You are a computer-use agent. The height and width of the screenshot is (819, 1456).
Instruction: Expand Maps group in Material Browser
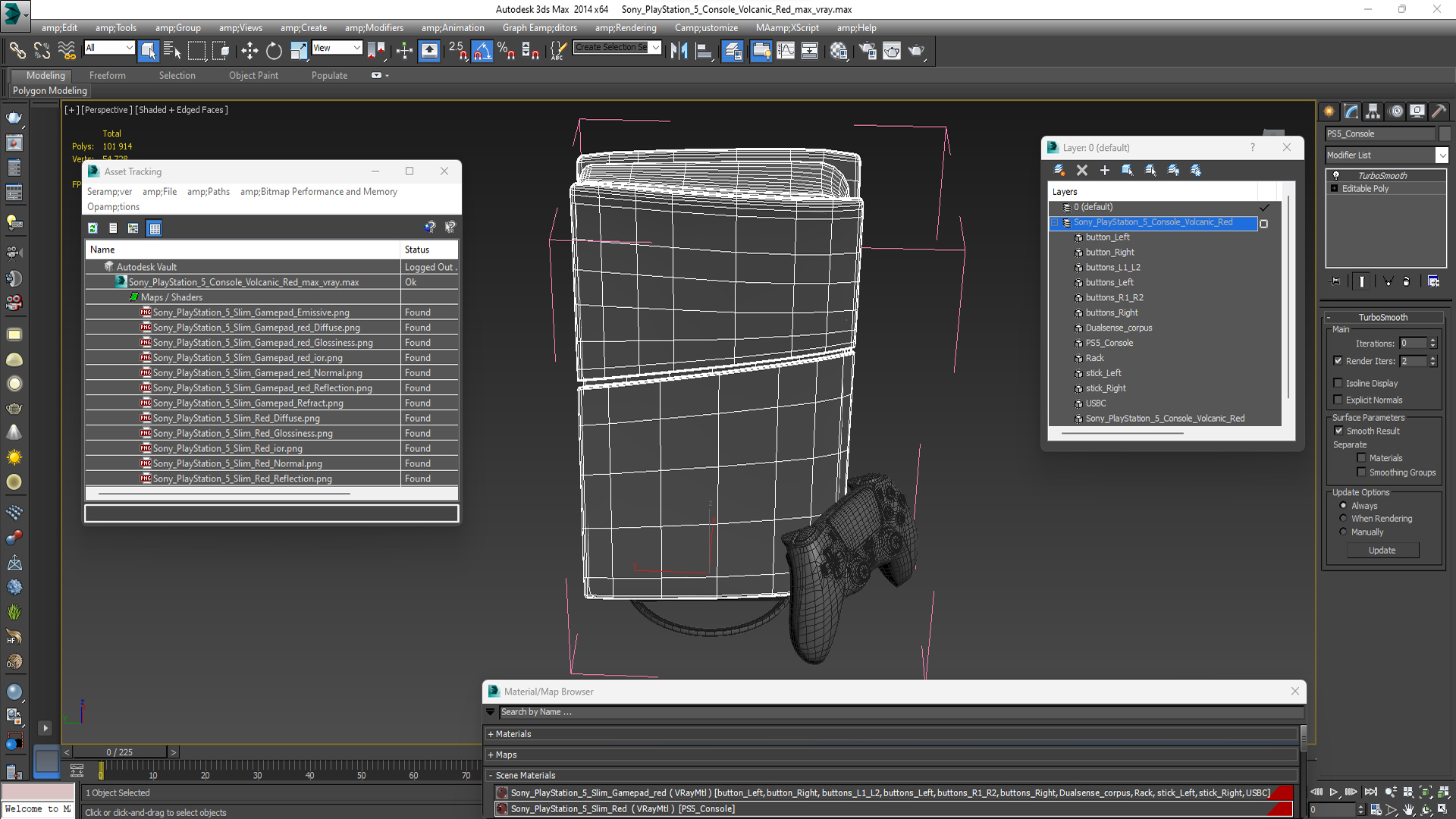pos(491,755)
